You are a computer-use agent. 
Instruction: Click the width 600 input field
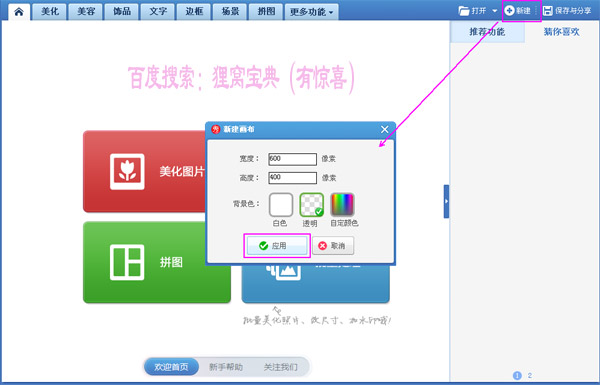point(292,159)
